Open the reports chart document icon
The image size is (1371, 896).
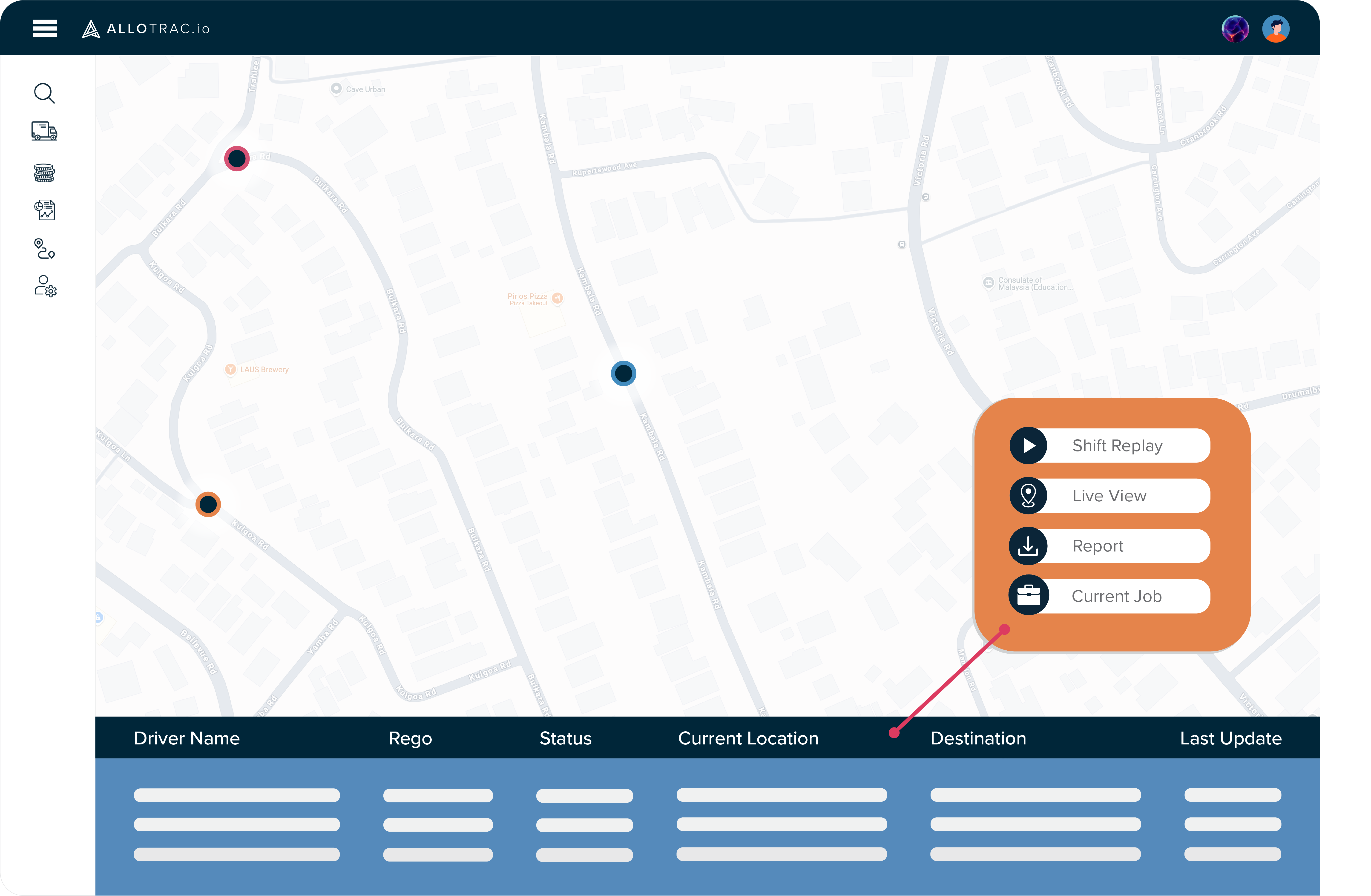tap(44, 210)
